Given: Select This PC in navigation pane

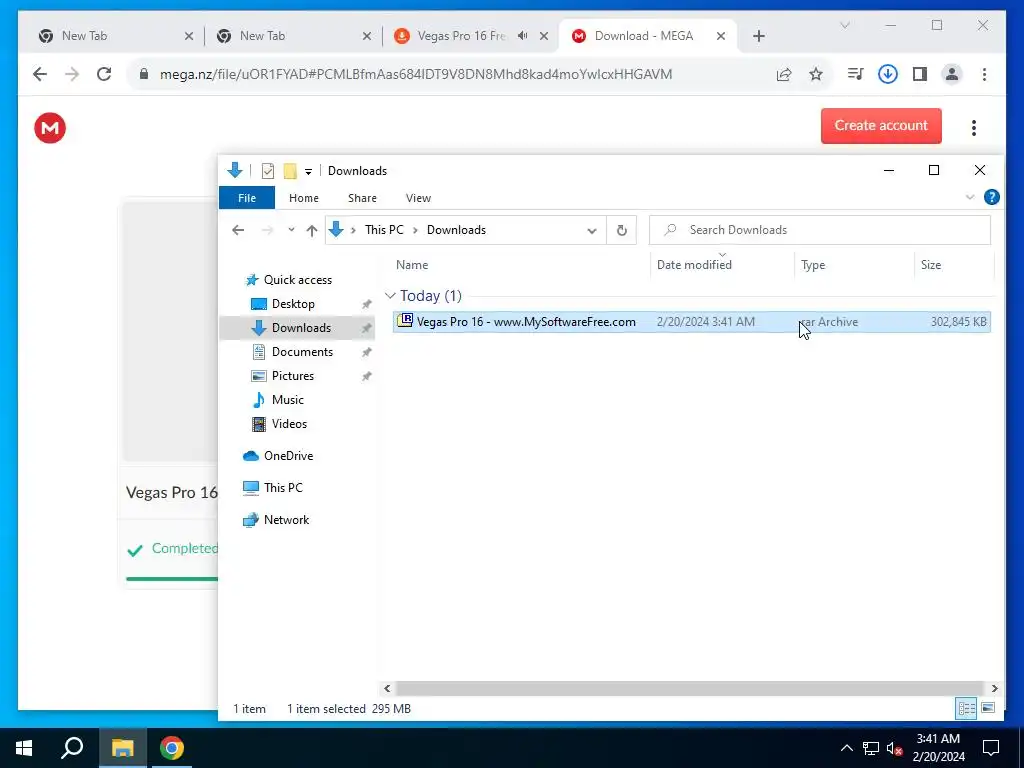Looking at the screenshot, I should pyautogui.click(x=283, y=488).
